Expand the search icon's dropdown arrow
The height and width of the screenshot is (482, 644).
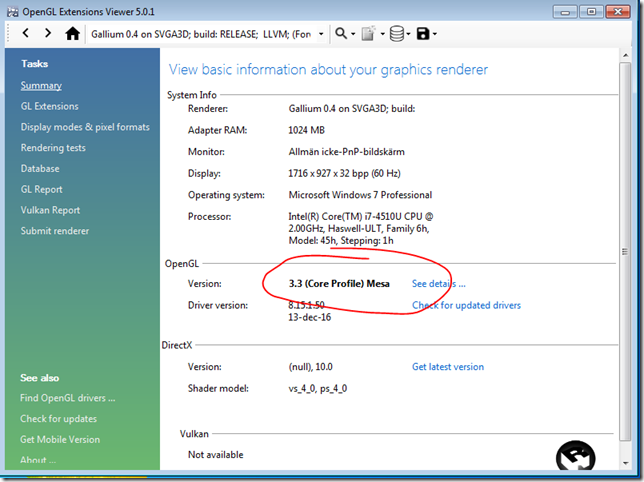click(x=353, y=34)
